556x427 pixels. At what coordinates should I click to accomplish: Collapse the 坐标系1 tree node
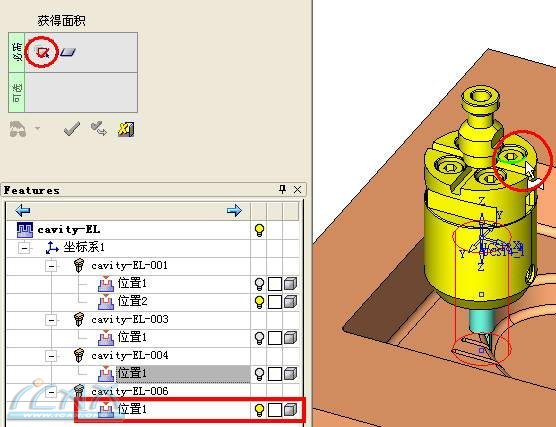[24, 248]
